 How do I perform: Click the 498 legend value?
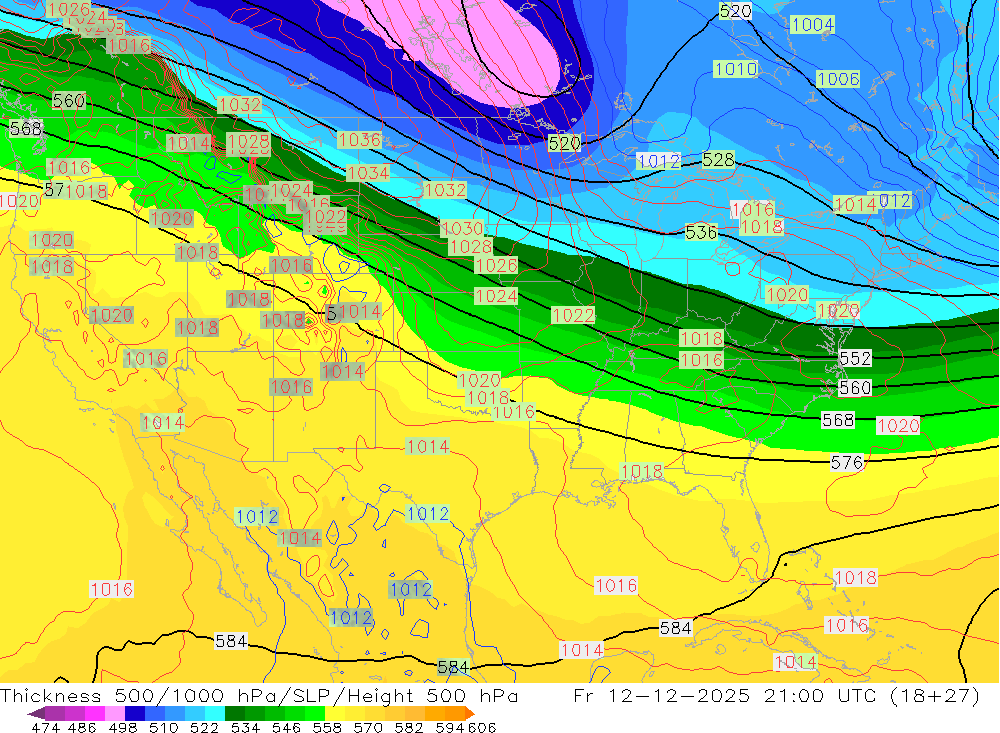point(123,727)
